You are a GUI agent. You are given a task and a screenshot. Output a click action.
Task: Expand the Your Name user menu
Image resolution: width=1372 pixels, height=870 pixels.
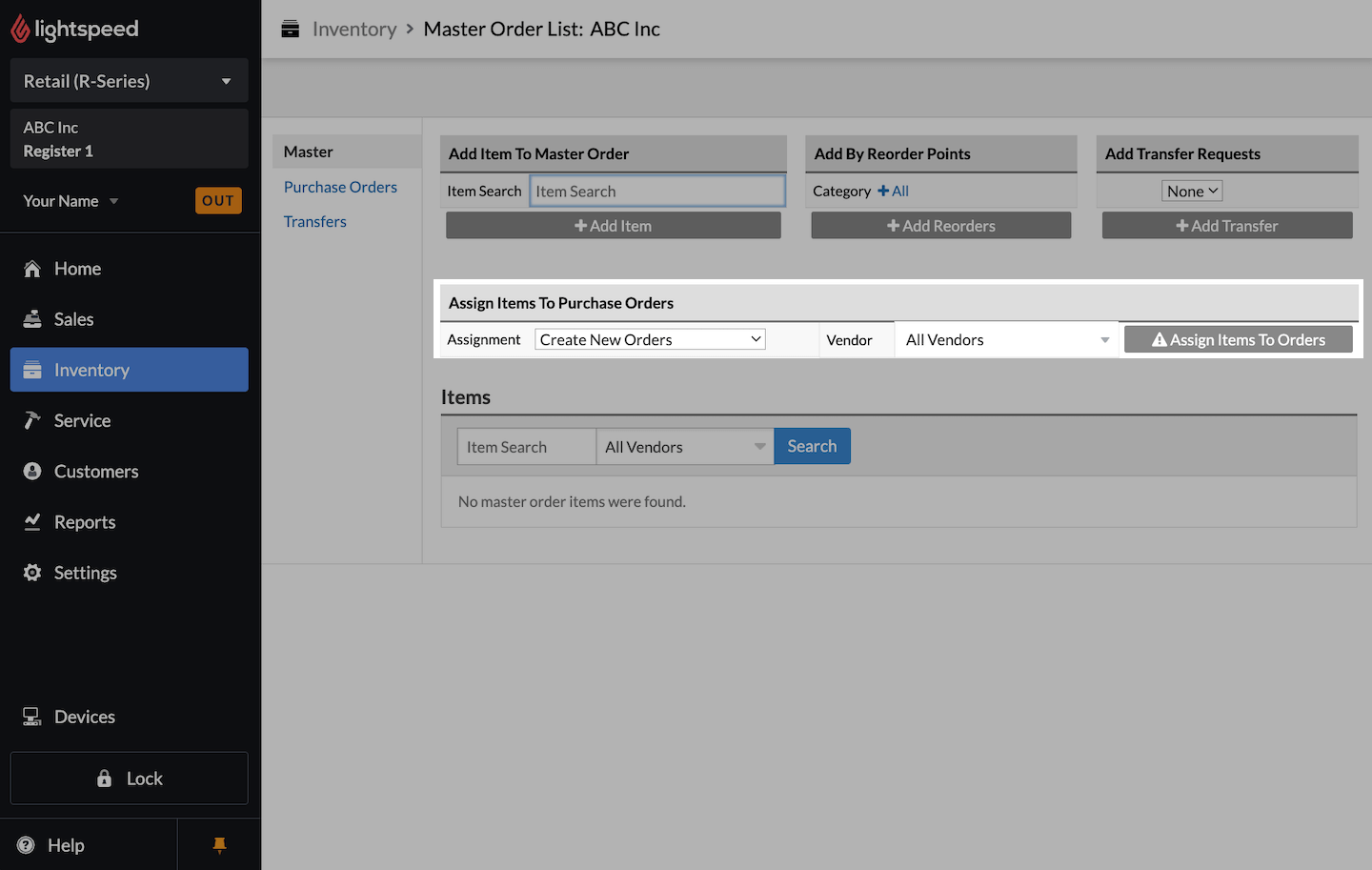click(x=71, y=201)
